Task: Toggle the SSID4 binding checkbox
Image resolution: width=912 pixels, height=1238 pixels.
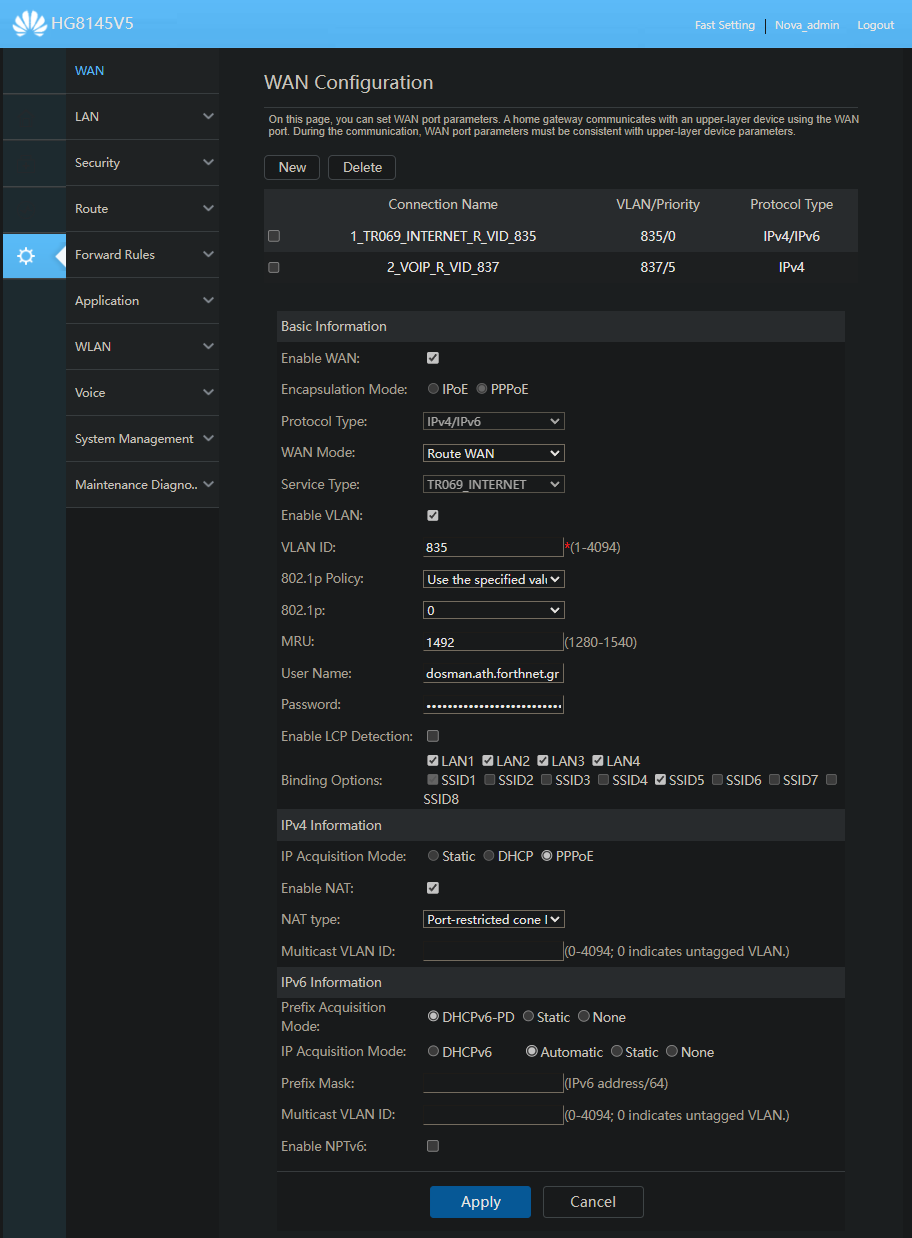Action: pos(604,780)
